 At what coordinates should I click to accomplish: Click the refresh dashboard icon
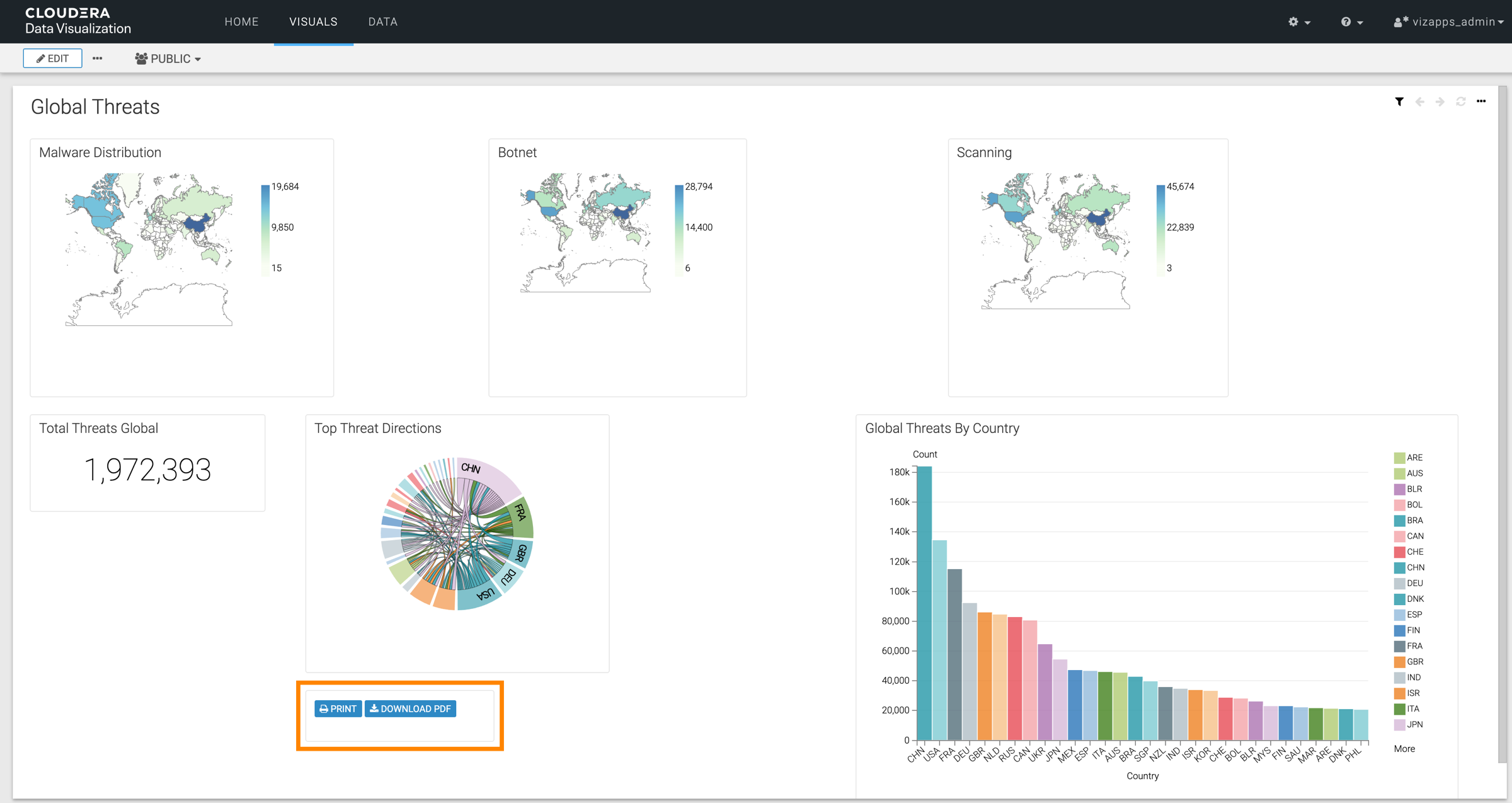[1460, 101]
